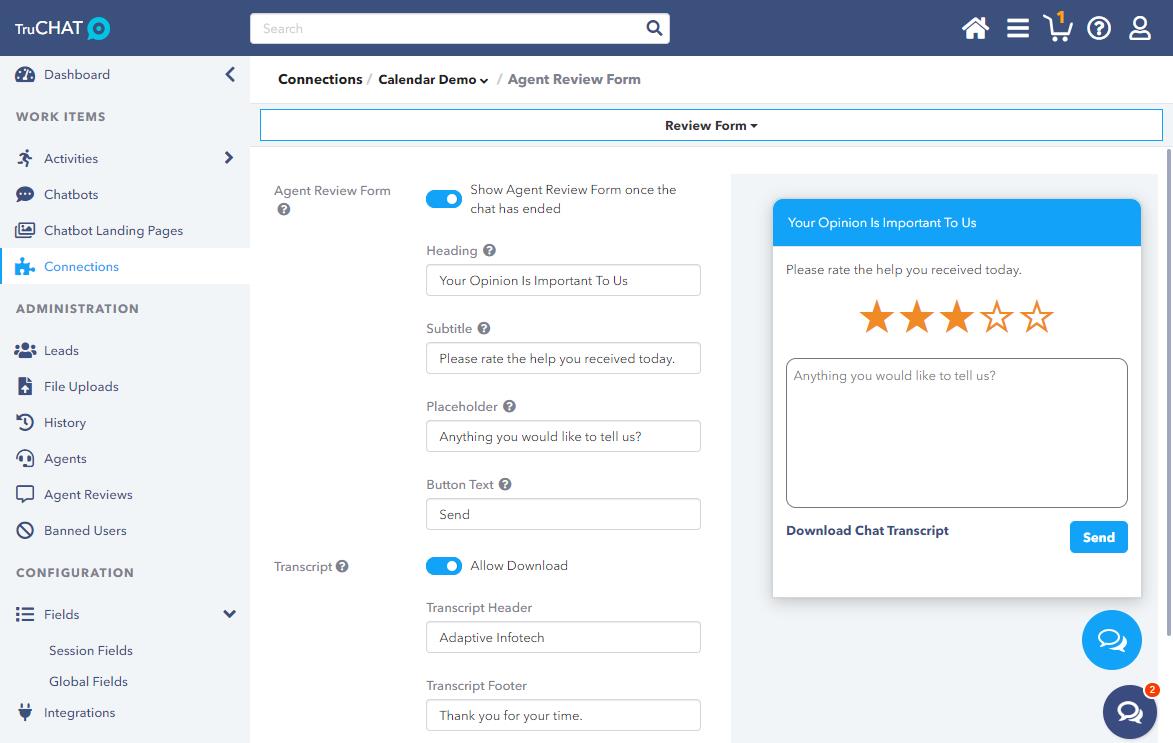Click the Chatbot Landing Pages image icon
Screen dimensions: 1173x743
(25, 230)
